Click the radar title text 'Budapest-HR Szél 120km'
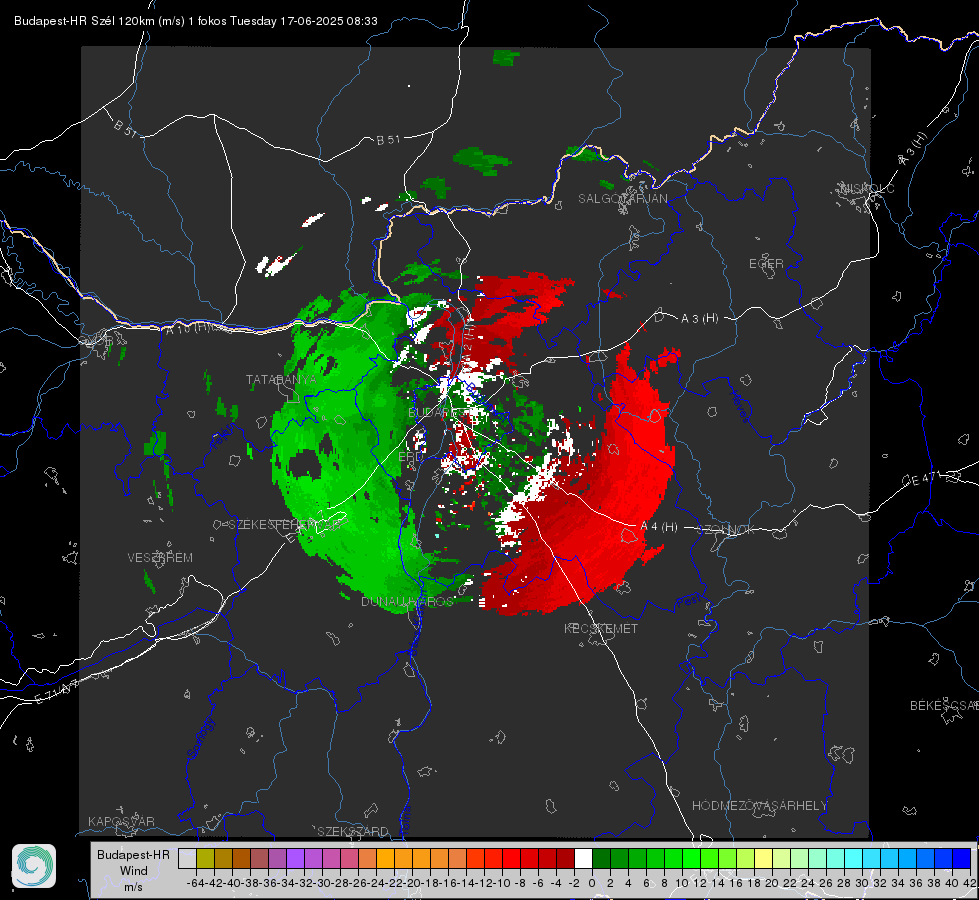Viewport: 979px width, 900px height. click(x=84, y=21)
